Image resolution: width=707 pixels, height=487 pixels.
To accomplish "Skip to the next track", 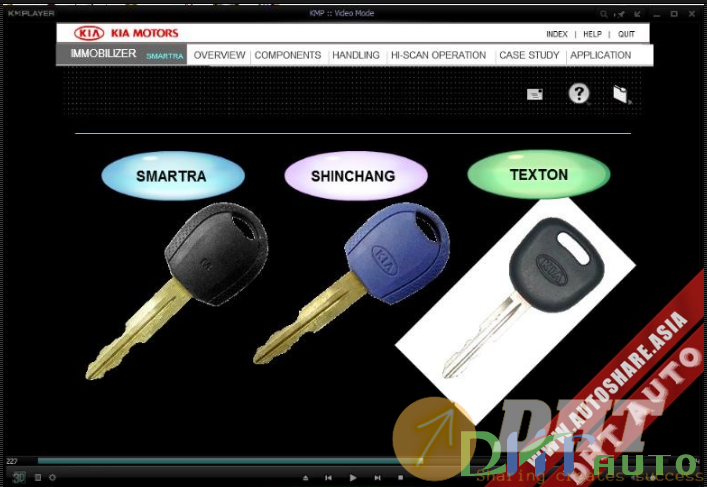I will coord(377,478).
